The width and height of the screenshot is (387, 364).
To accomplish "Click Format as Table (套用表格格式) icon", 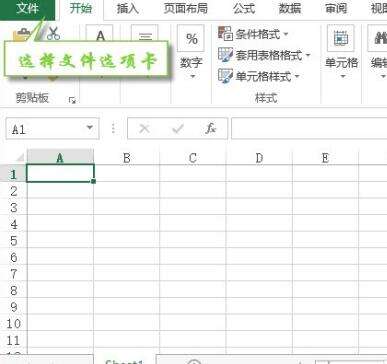I will coord(225,55).
